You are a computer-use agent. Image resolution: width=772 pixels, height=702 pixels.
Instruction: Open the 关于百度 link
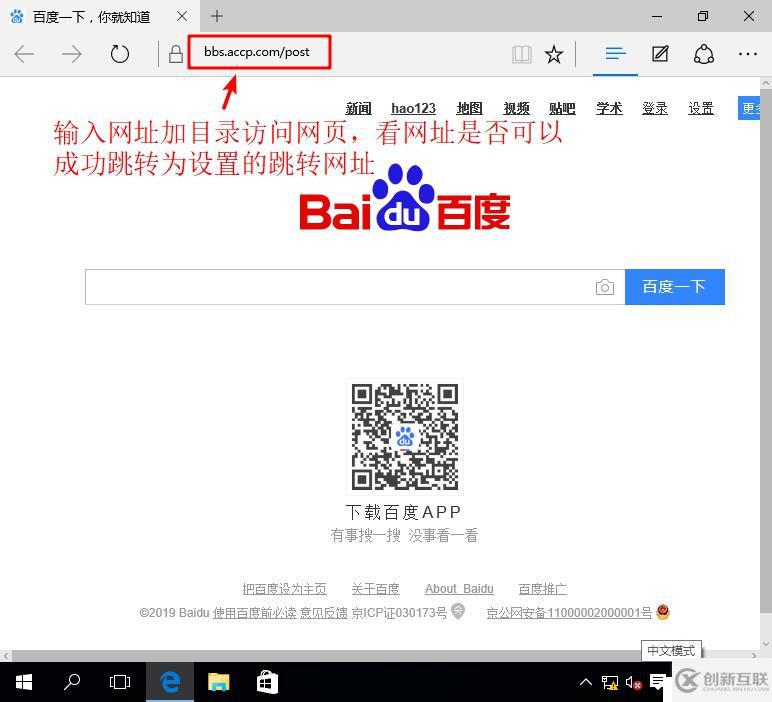(x=376, y=589)
